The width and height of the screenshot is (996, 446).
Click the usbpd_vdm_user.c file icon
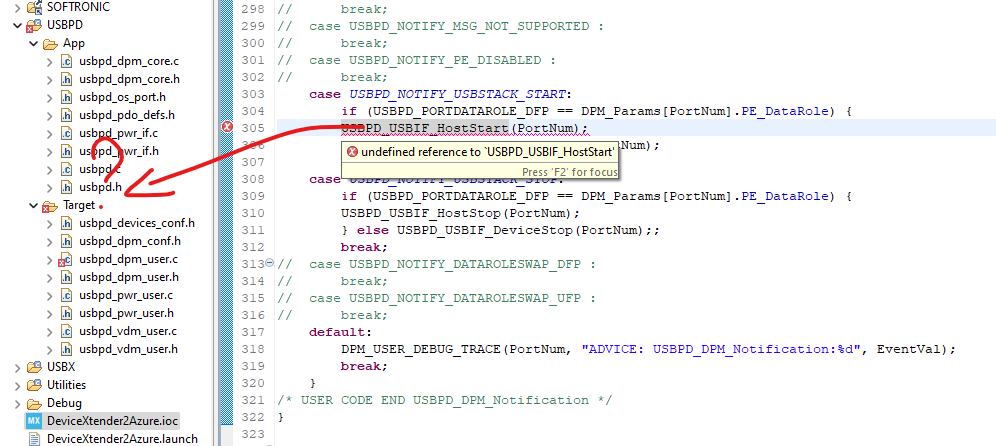tap(66, 331)
